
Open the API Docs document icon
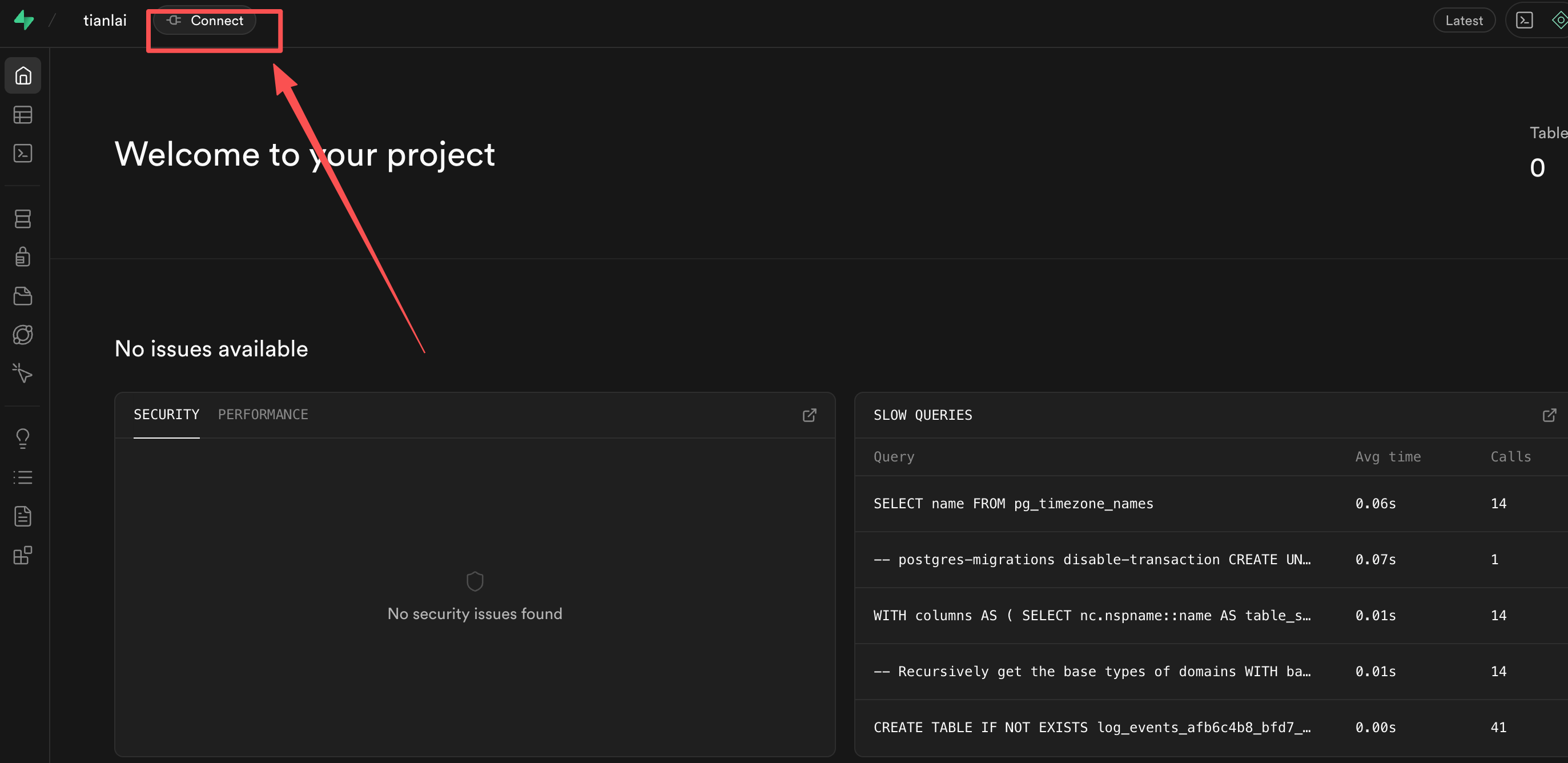click(x=22, y=516)
